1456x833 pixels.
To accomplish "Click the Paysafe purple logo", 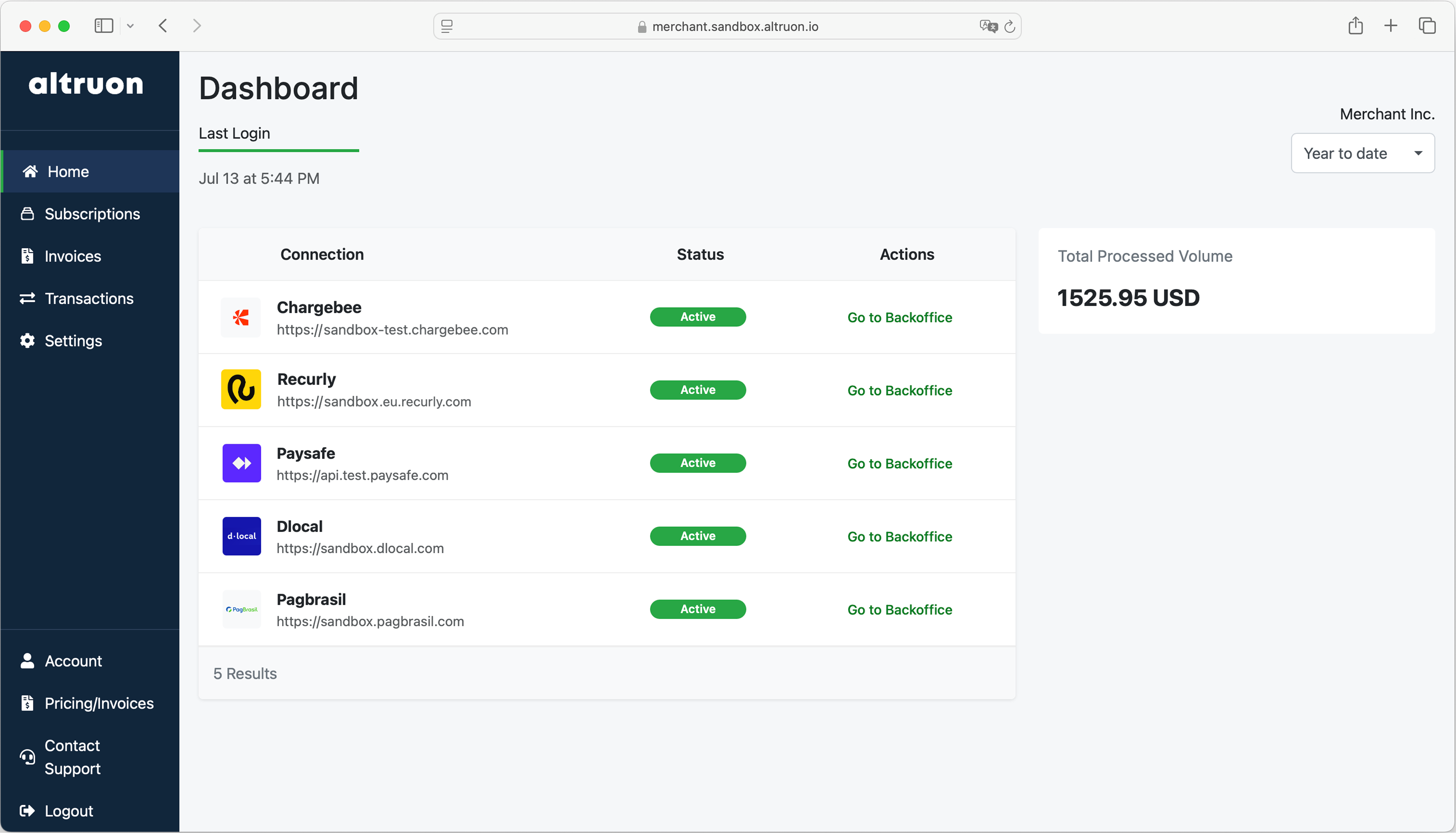I will coord(241,463).
